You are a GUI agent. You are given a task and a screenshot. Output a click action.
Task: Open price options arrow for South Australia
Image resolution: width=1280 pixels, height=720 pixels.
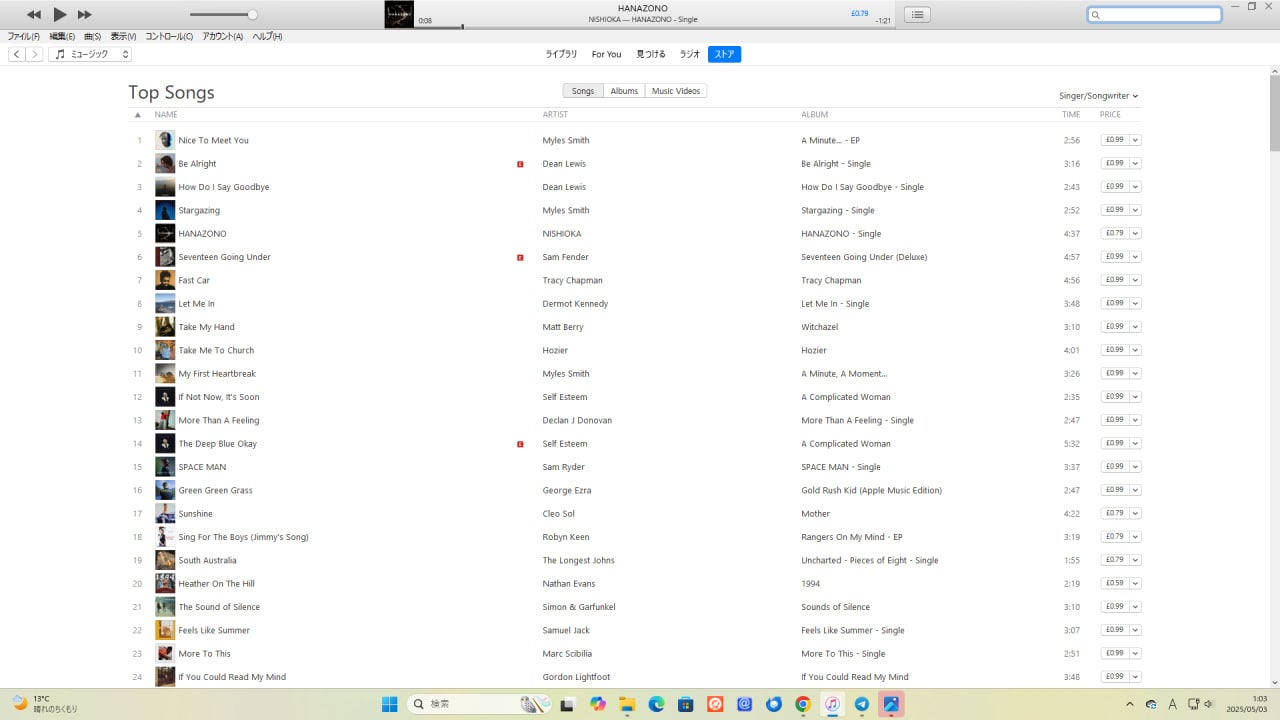coord(1136,560)
